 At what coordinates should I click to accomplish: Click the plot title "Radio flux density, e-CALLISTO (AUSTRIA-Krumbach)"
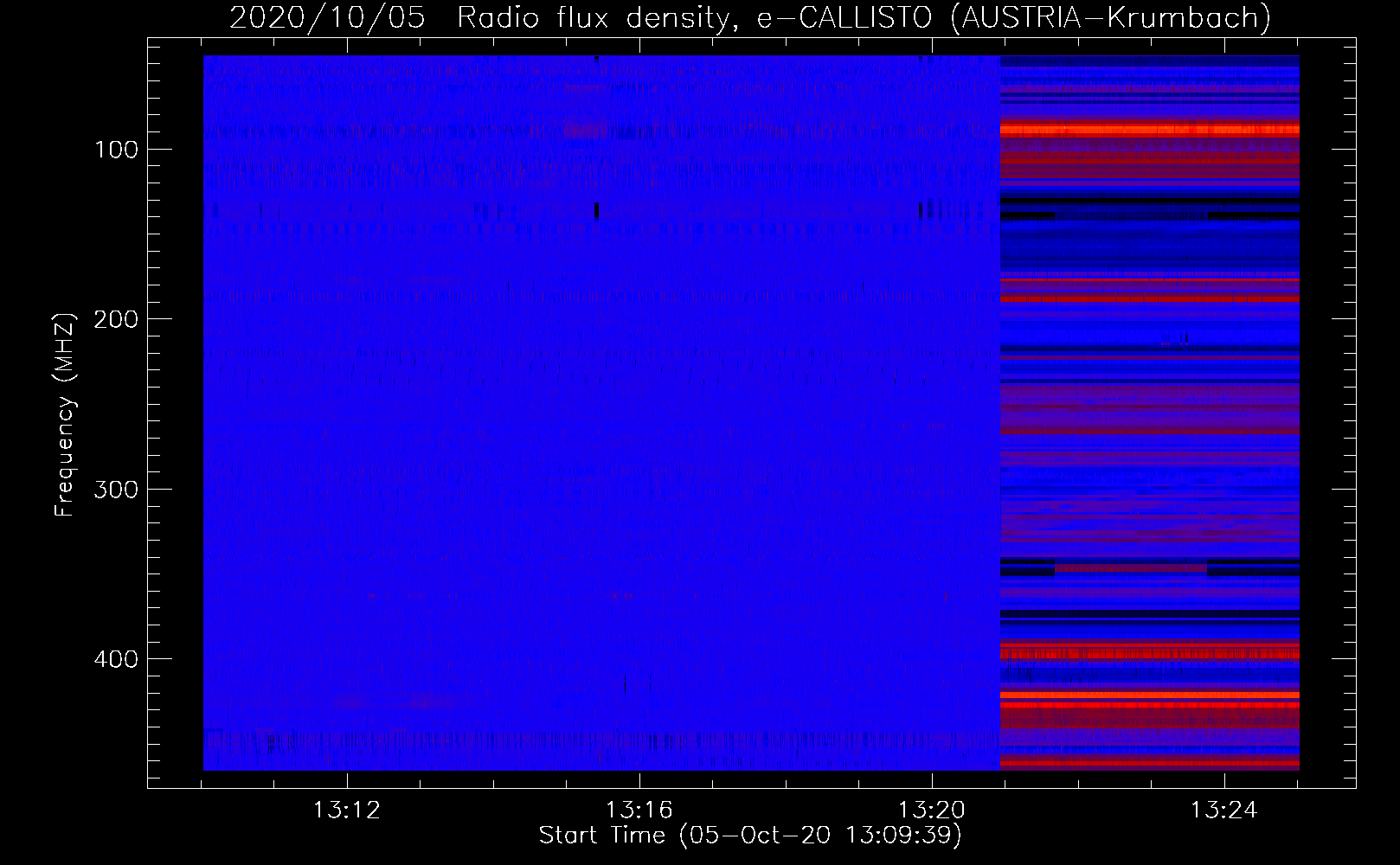[x=864, y=17]
